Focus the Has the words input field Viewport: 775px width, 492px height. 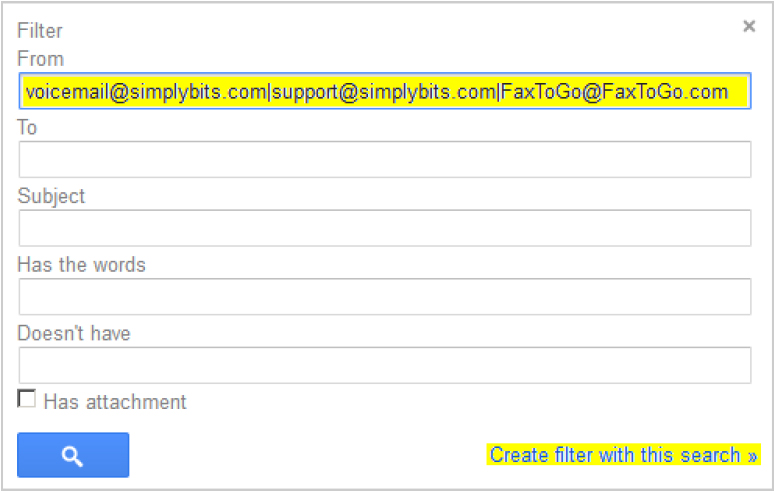(385, 297)
